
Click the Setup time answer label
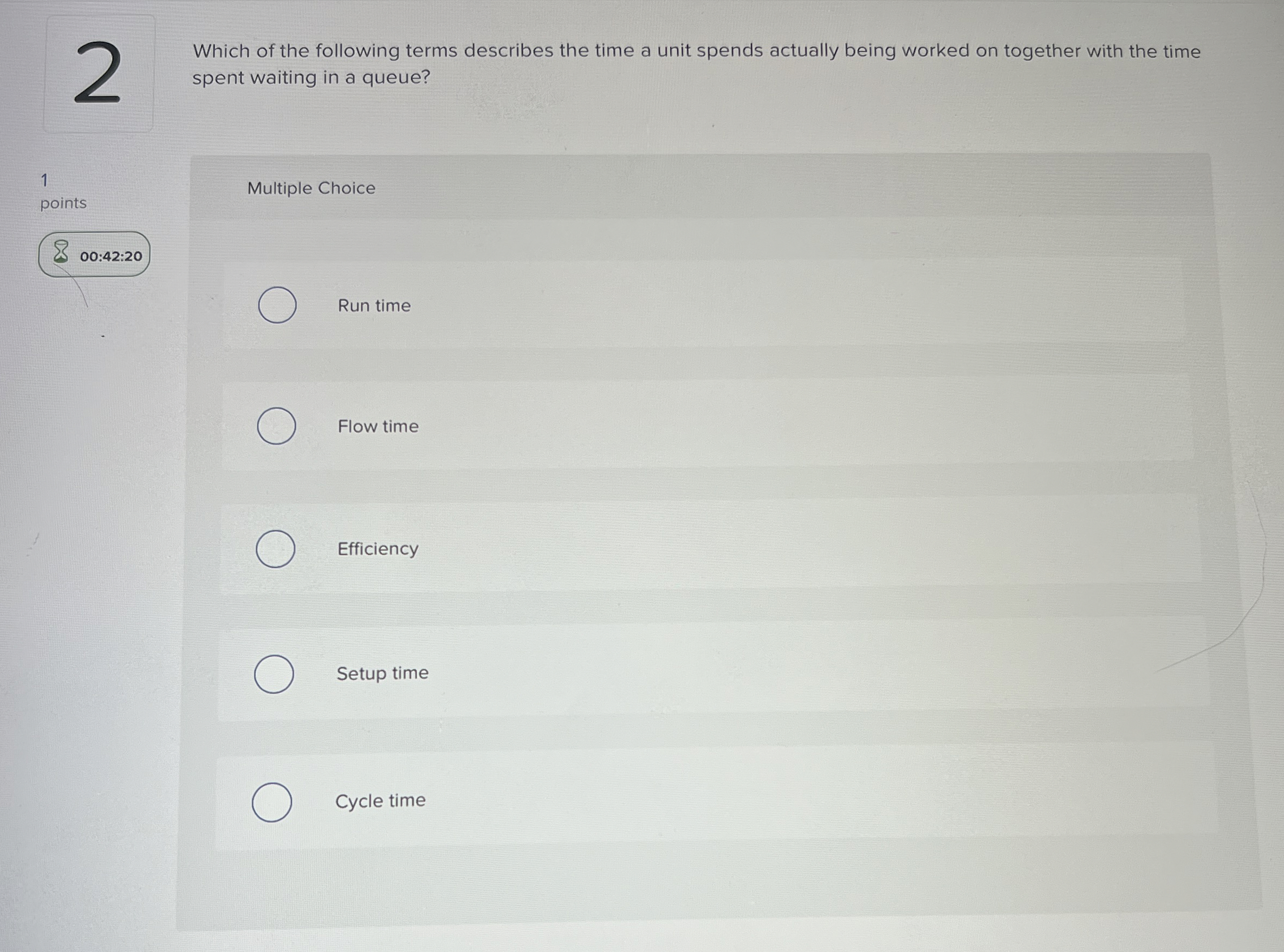382,673
